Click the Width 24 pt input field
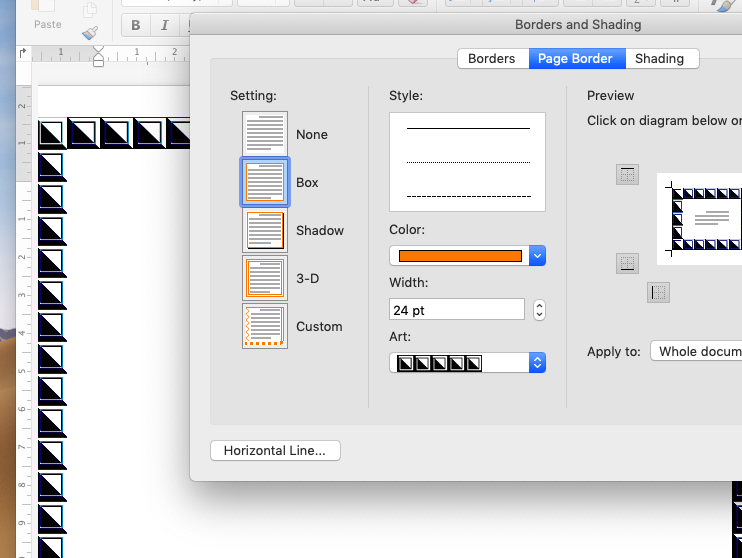The image size is (742, 558). pos(457,310)
